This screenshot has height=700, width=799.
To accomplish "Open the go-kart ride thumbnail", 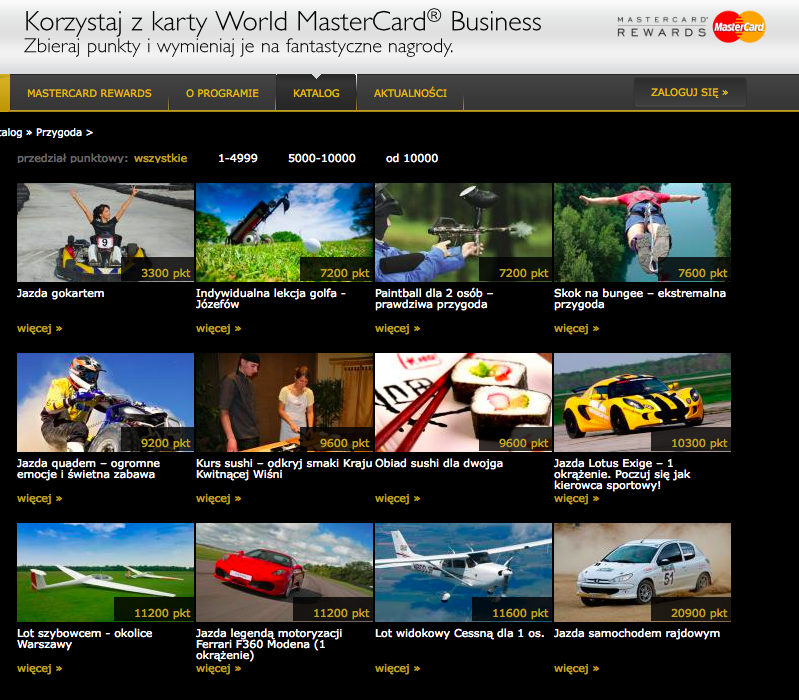I will tap(105, 232).
